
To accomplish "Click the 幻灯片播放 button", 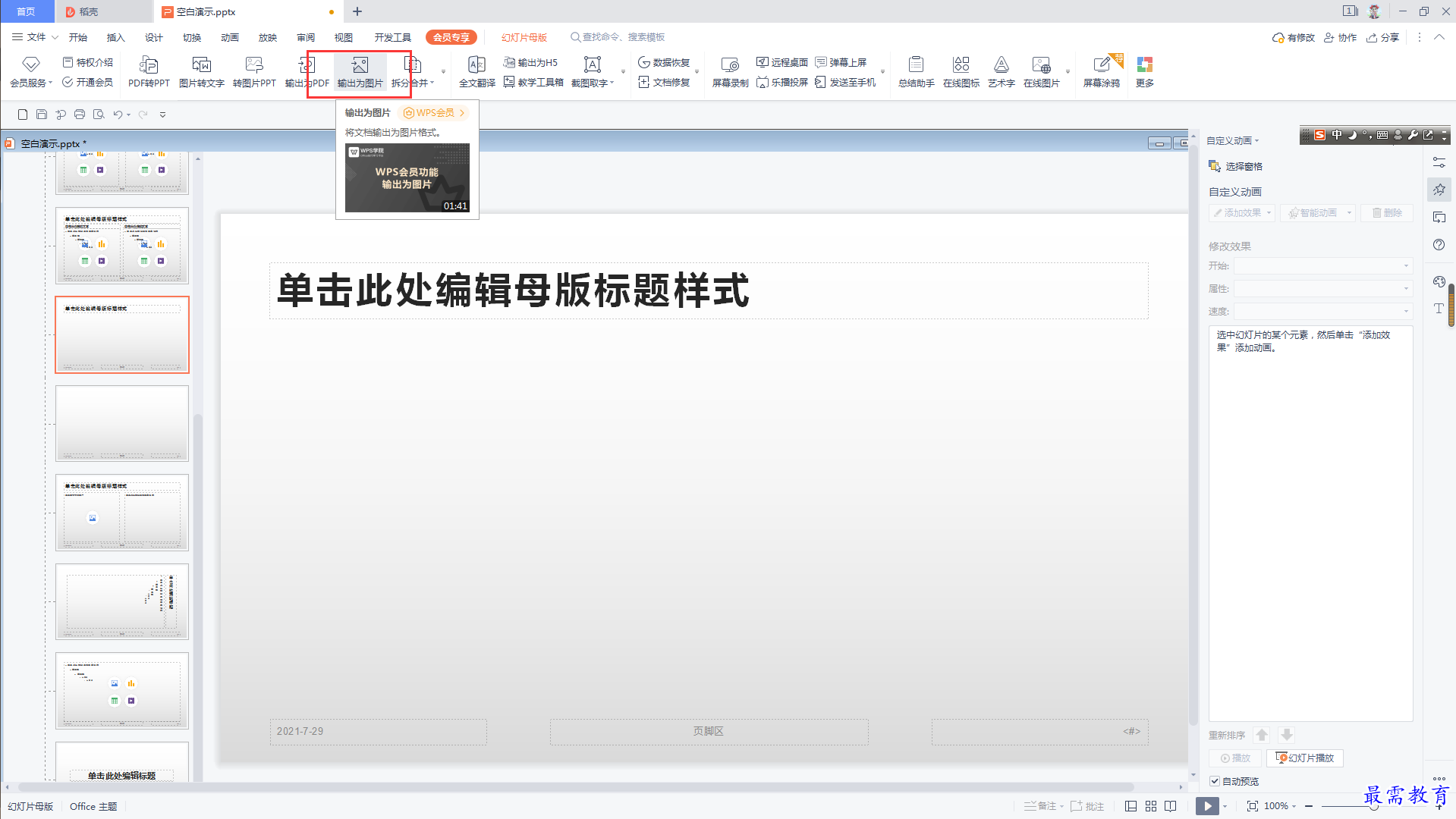I will (1305, 758).
